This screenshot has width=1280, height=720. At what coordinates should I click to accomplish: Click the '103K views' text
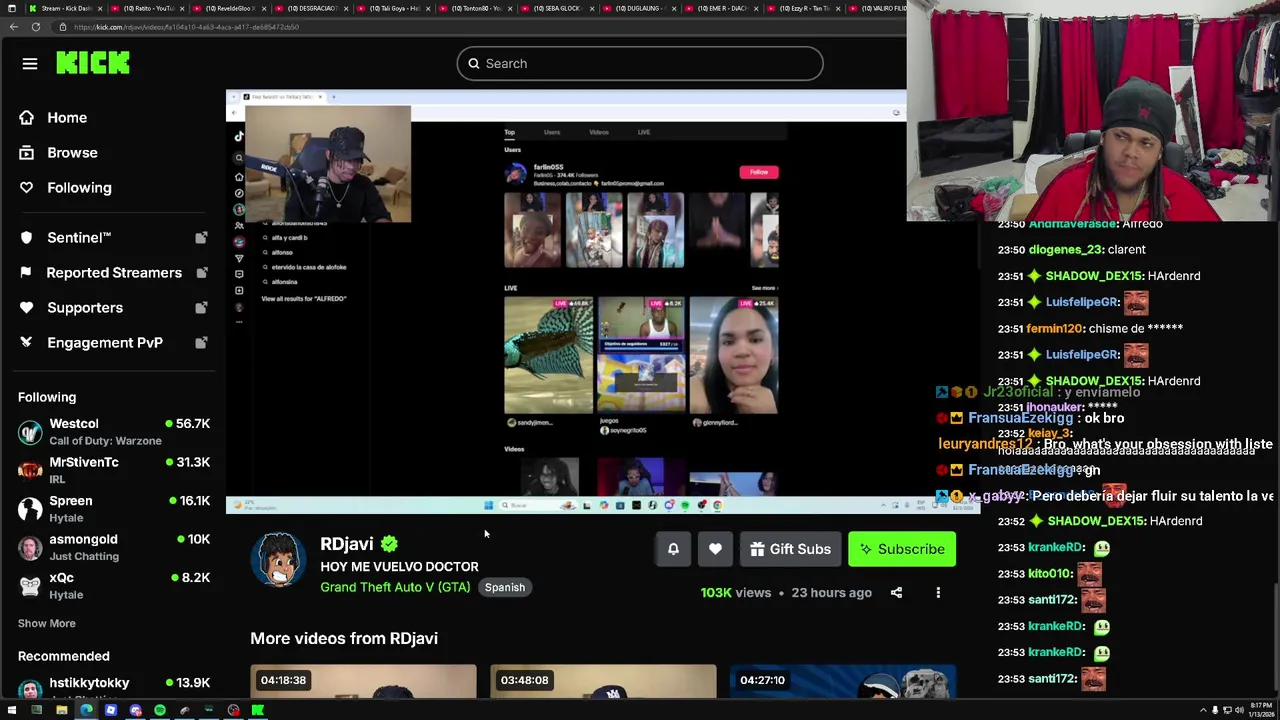(736, 593)
